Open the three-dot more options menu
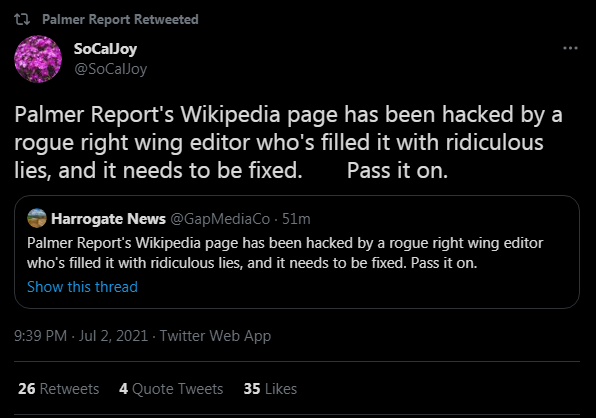 (570, 48)
